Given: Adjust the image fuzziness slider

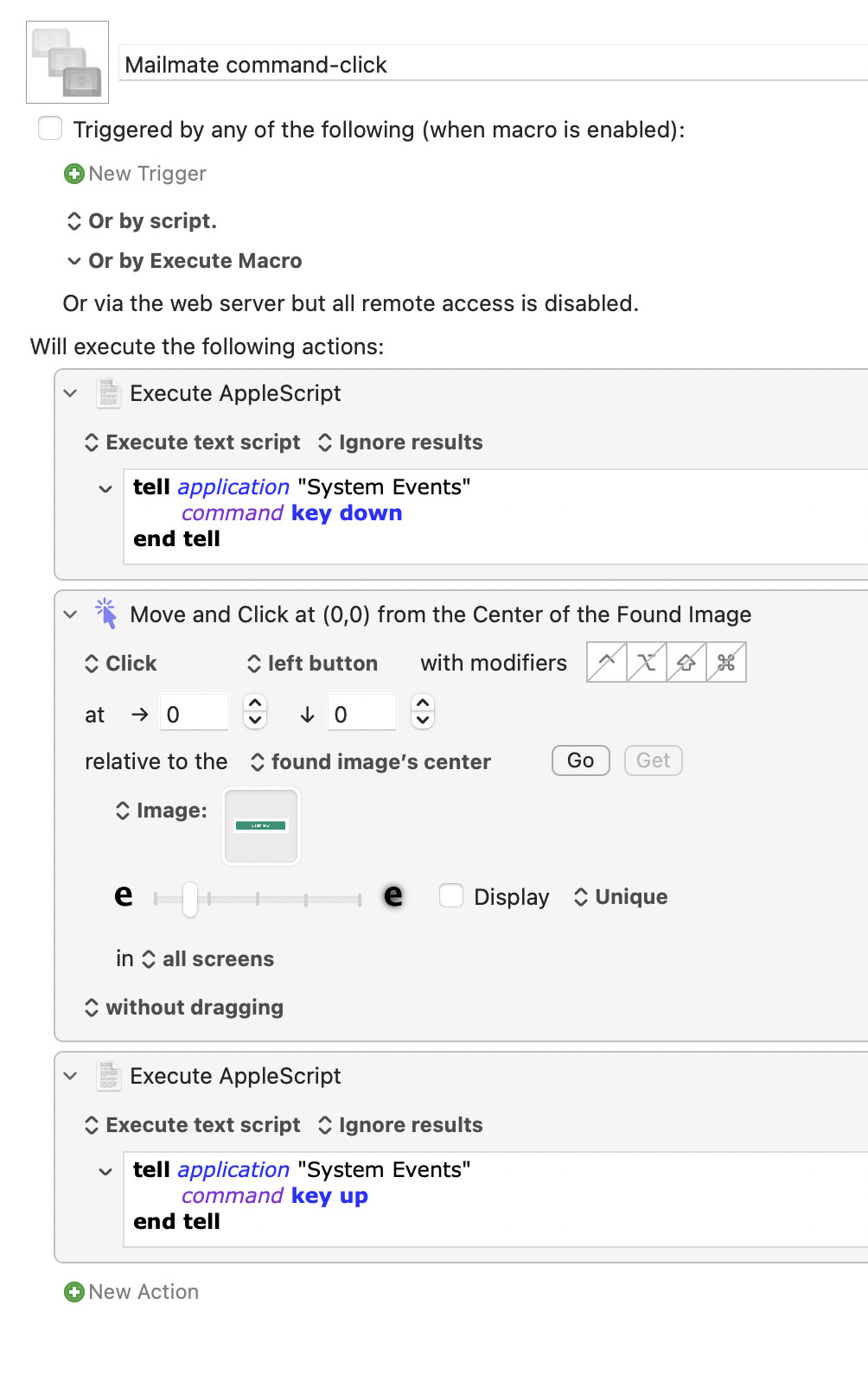Looking at the screenshot, I should pos(190,899).
